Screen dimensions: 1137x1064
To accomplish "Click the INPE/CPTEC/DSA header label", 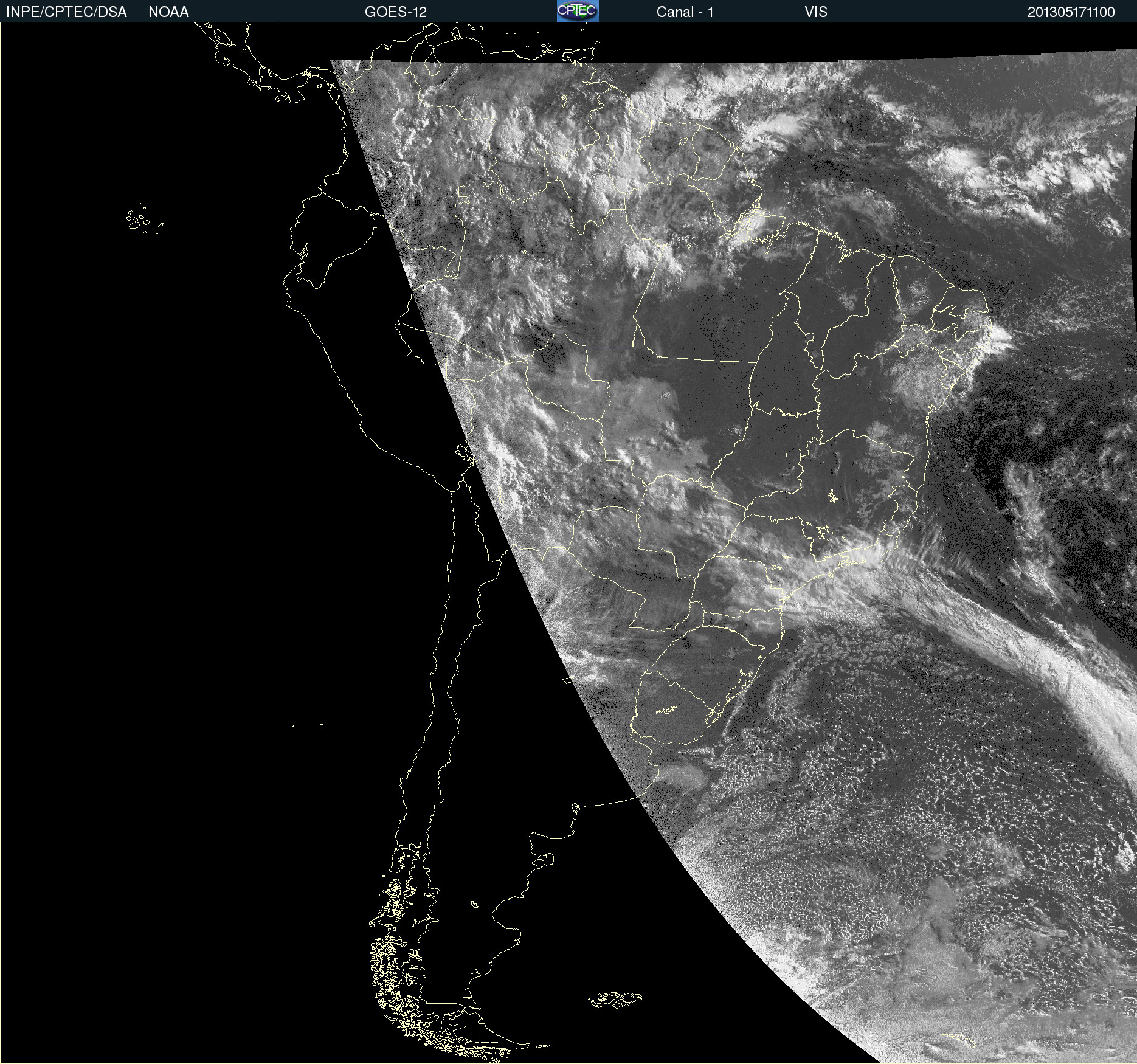I will coord(66,12).
